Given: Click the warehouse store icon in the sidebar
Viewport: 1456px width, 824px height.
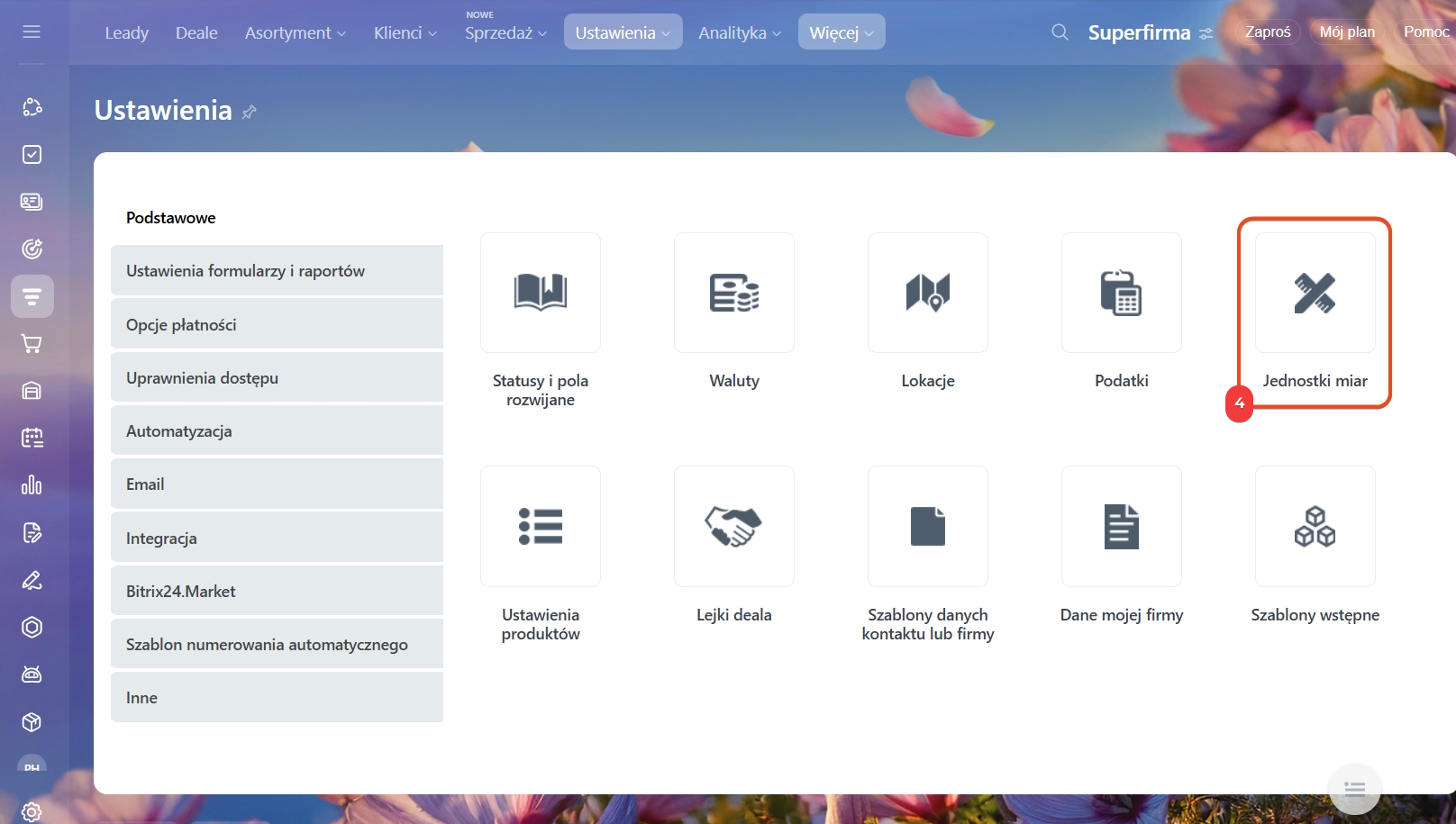Looking at the screenshot, I should pos(32,391).
